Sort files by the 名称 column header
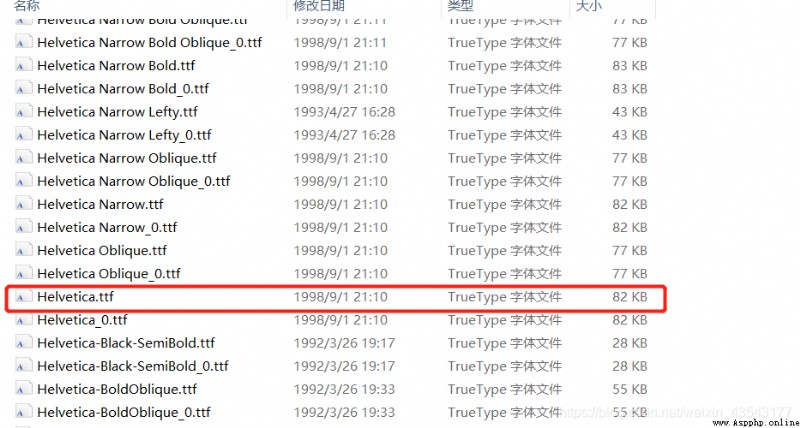800x428 pixels. (x=27, y=6)
